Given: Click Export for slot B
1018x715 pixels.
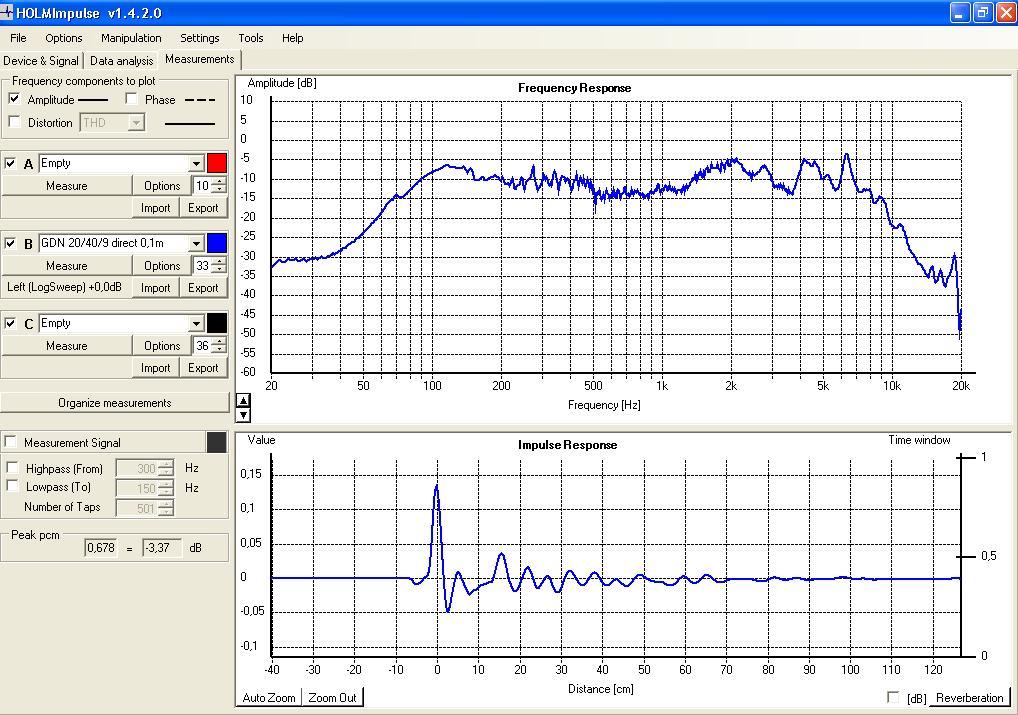Looking at the screenshot, I should pos(203,288).
